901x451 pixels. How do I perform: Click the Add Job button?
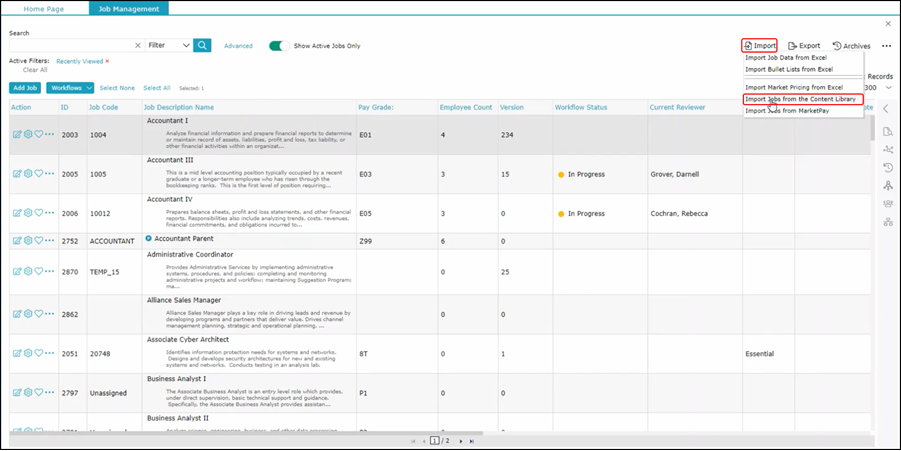click(x=25, y=88)
